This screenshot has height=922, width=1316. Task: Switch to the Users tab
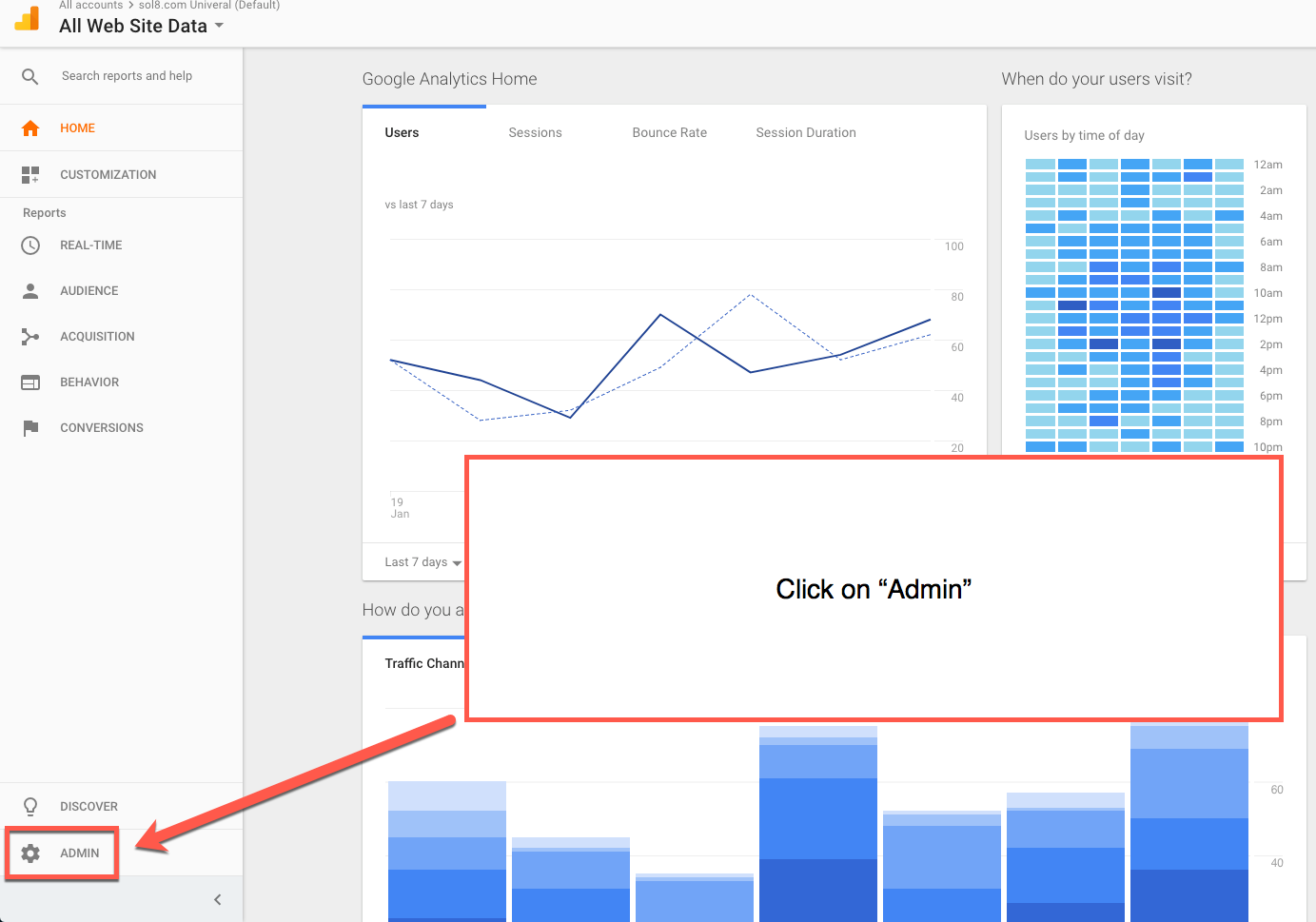pyautogui.click(x=402, y=132)
